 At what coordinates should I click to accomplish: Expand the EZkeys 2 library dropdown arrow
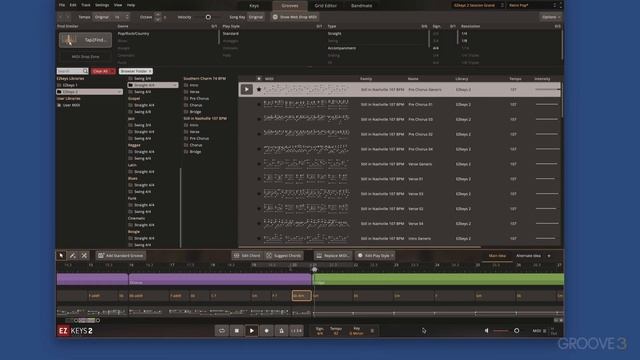click(119, 92)
